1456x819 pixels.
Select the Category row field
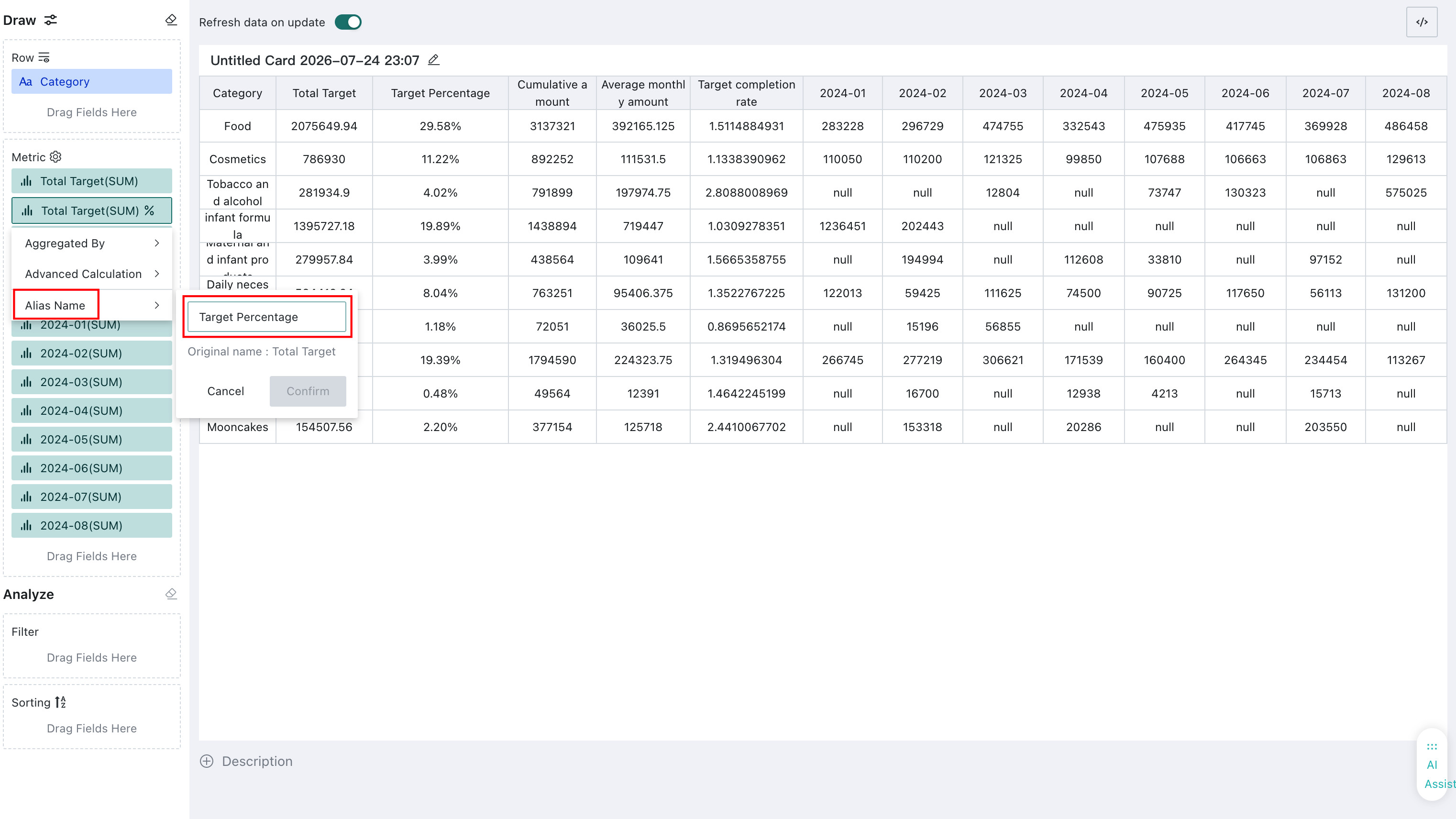(x=91, y=81)
